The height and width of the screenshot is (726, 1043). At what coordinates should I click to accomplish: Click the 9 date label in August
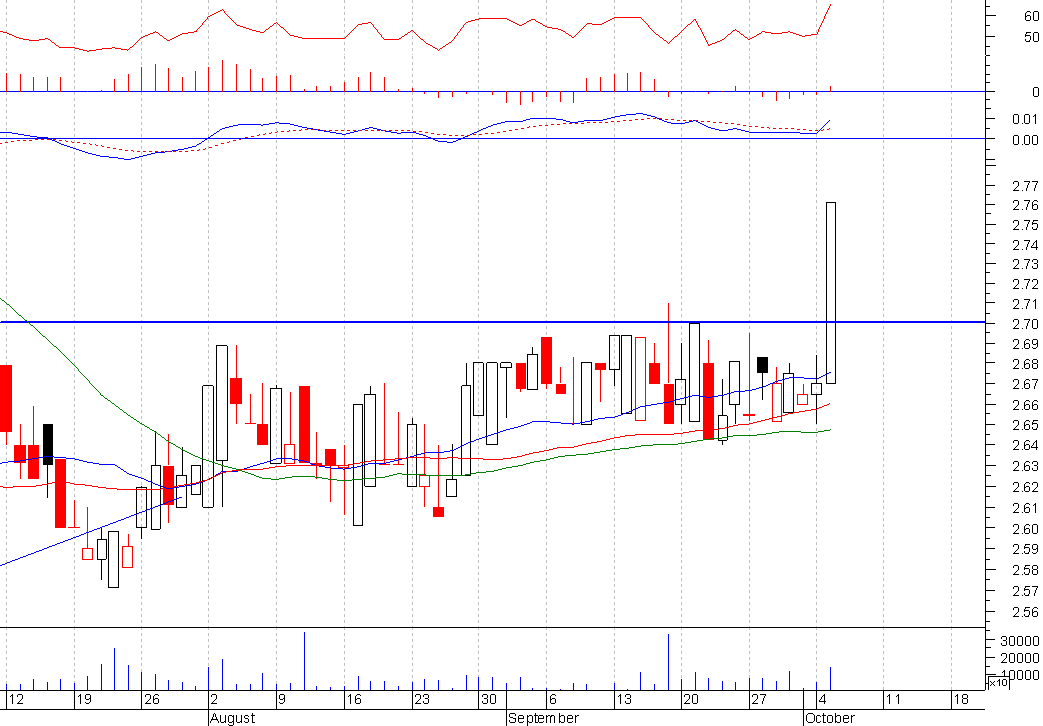[282, 699]
